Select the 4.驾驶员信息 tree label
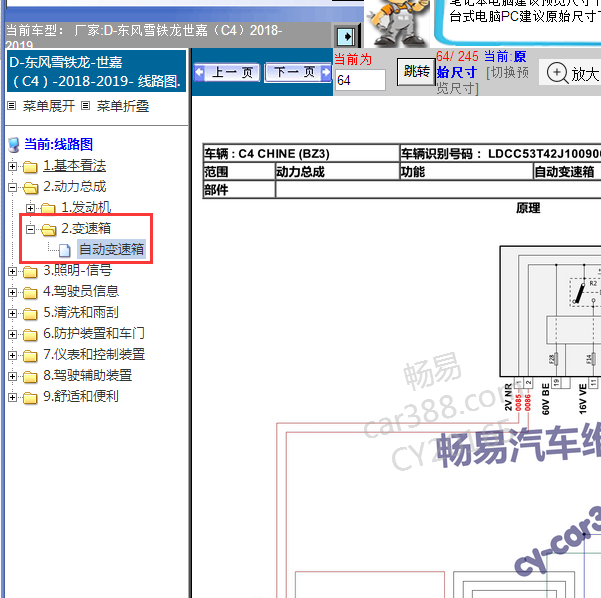This screenshot has height=598, width=601. [81, 291]
